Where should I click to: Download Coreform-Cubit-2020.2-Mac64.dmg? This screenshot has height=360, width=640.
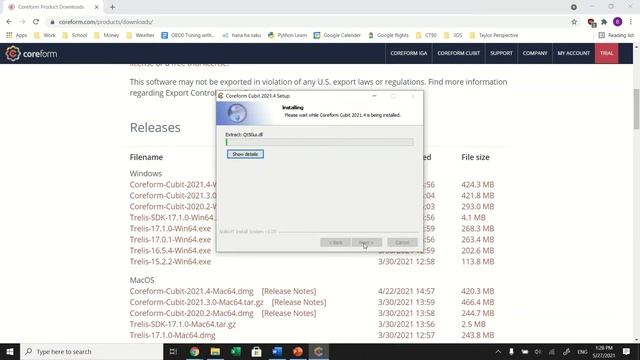point(191,313)
